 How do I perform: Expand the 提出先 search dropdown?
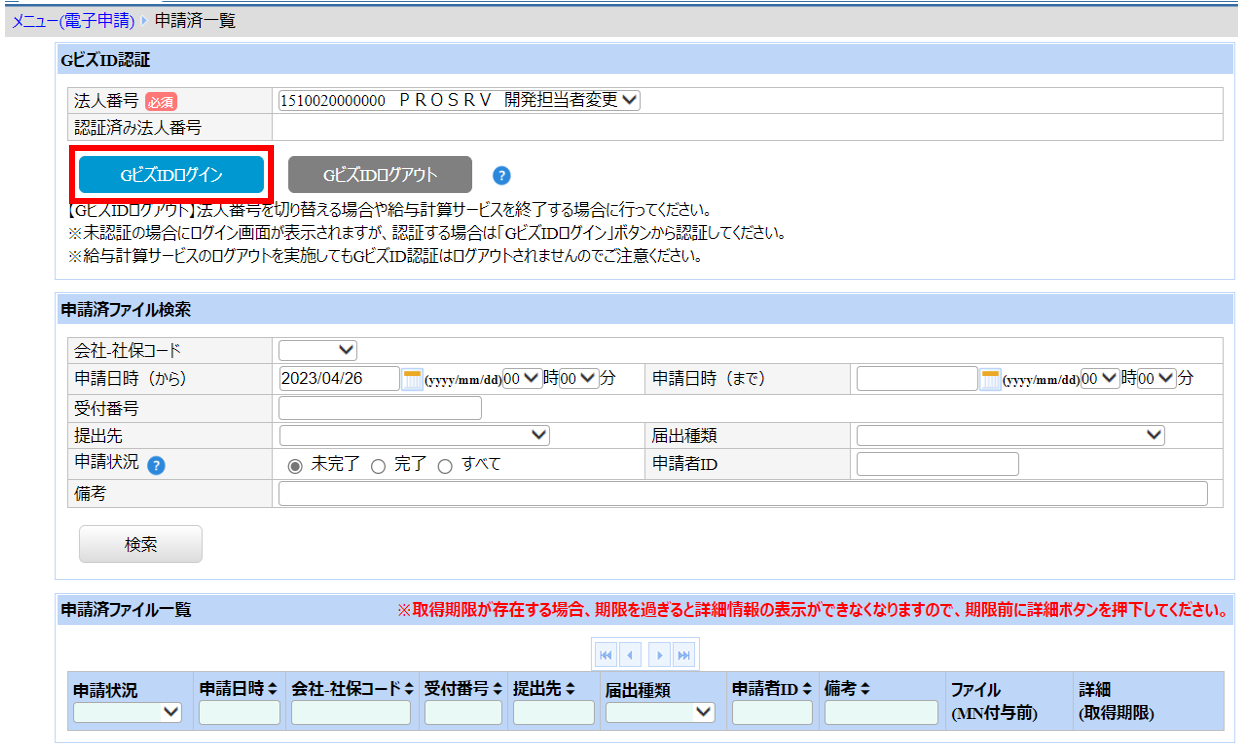coord(415,435)
